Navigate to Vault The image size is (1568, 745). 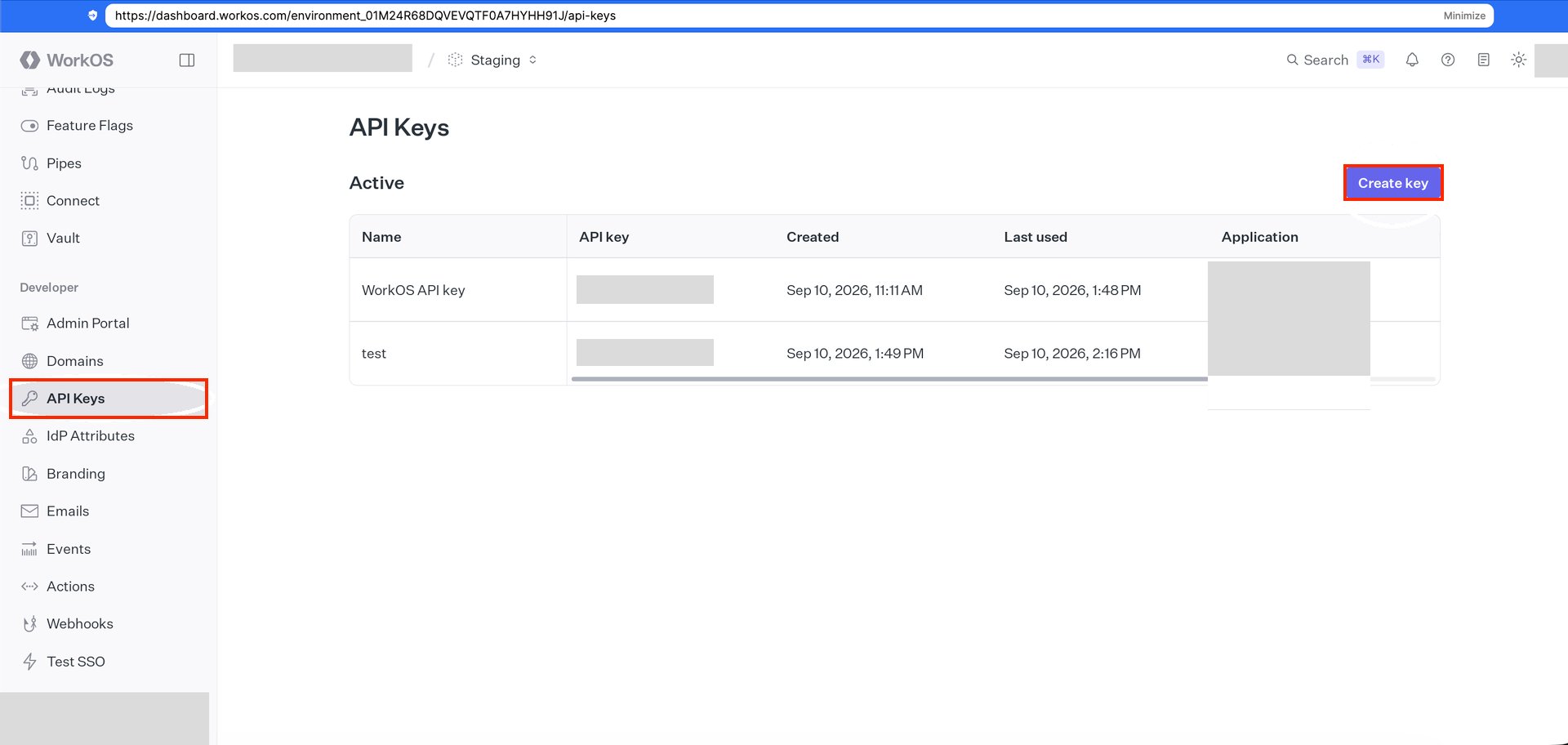click(63, 239)
